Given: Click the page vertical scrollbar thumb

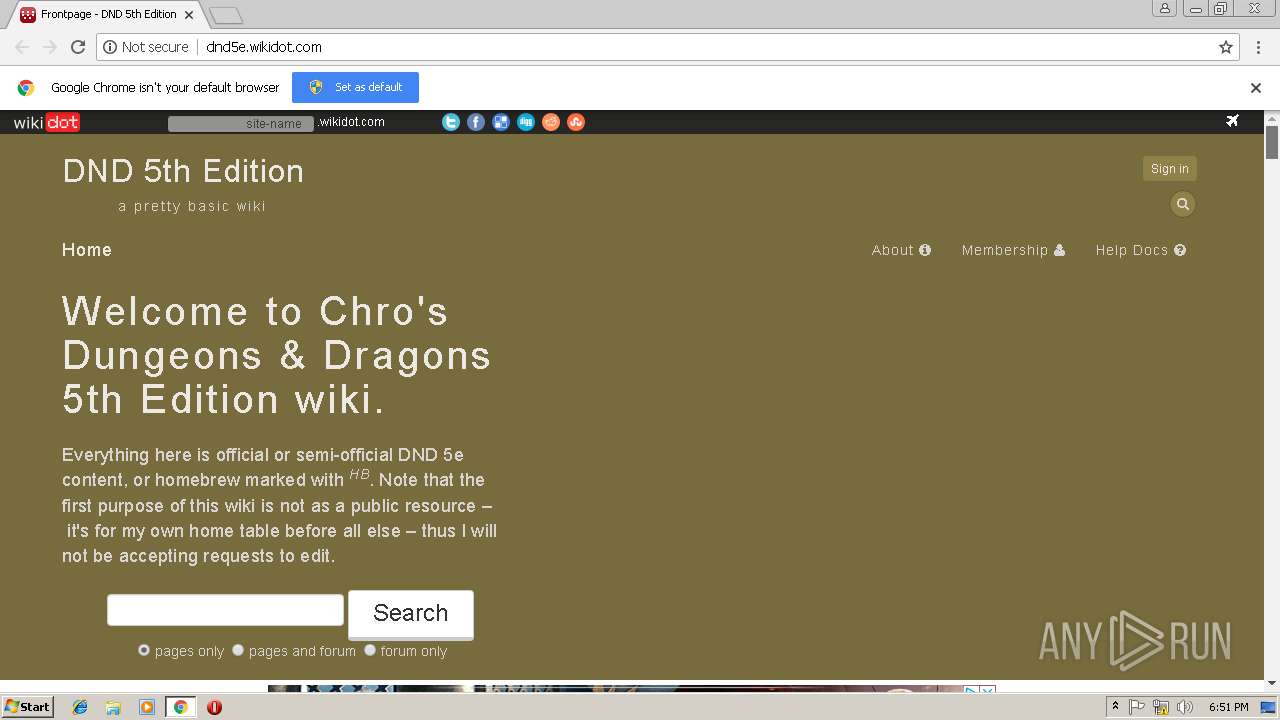Looking at the screenshot, I should pyautogui.click(x=1272, y=143).
